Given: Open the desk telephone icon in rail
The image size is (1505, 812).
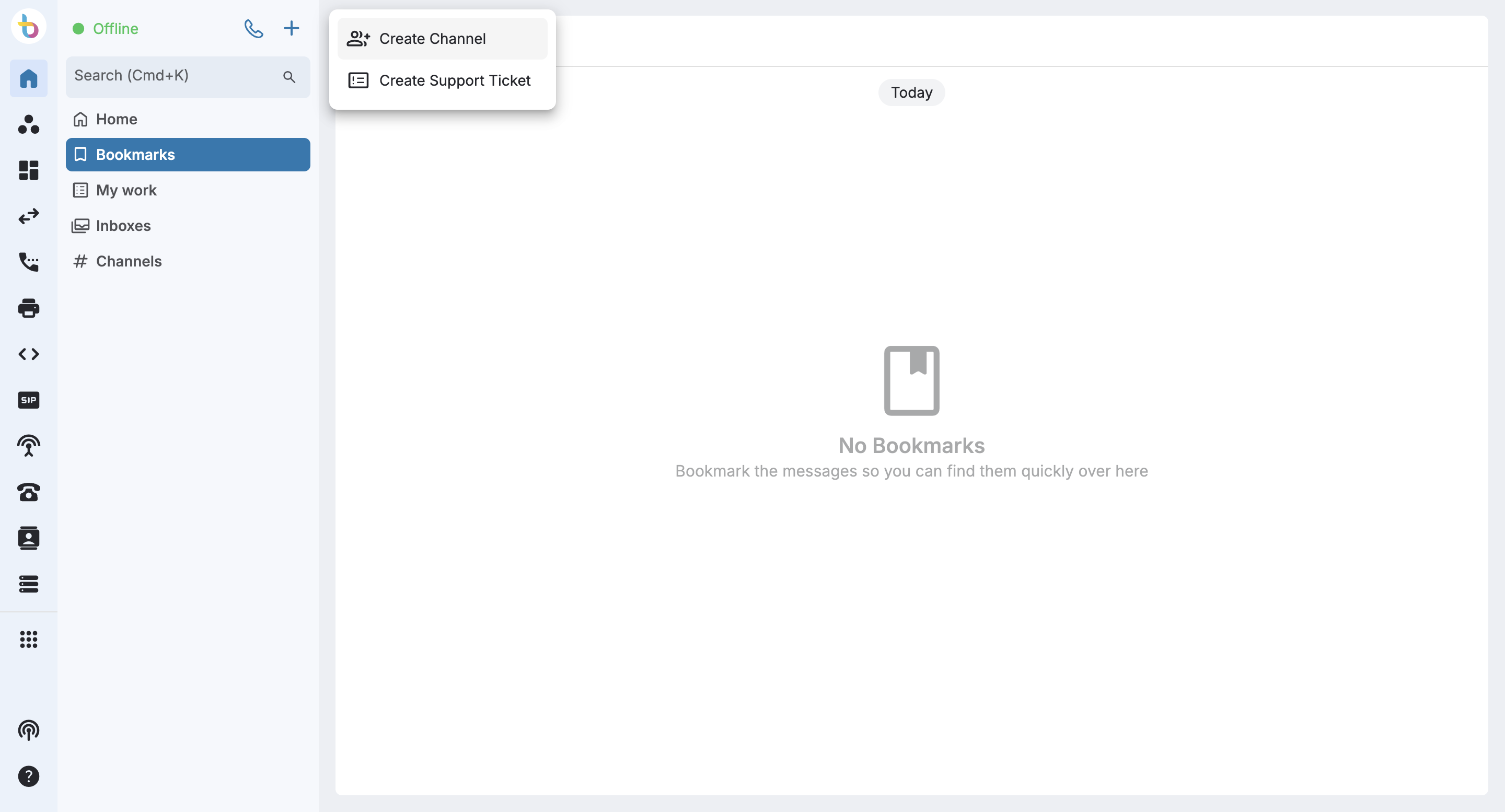Looking at the screenshot, I should coord(29,492).
